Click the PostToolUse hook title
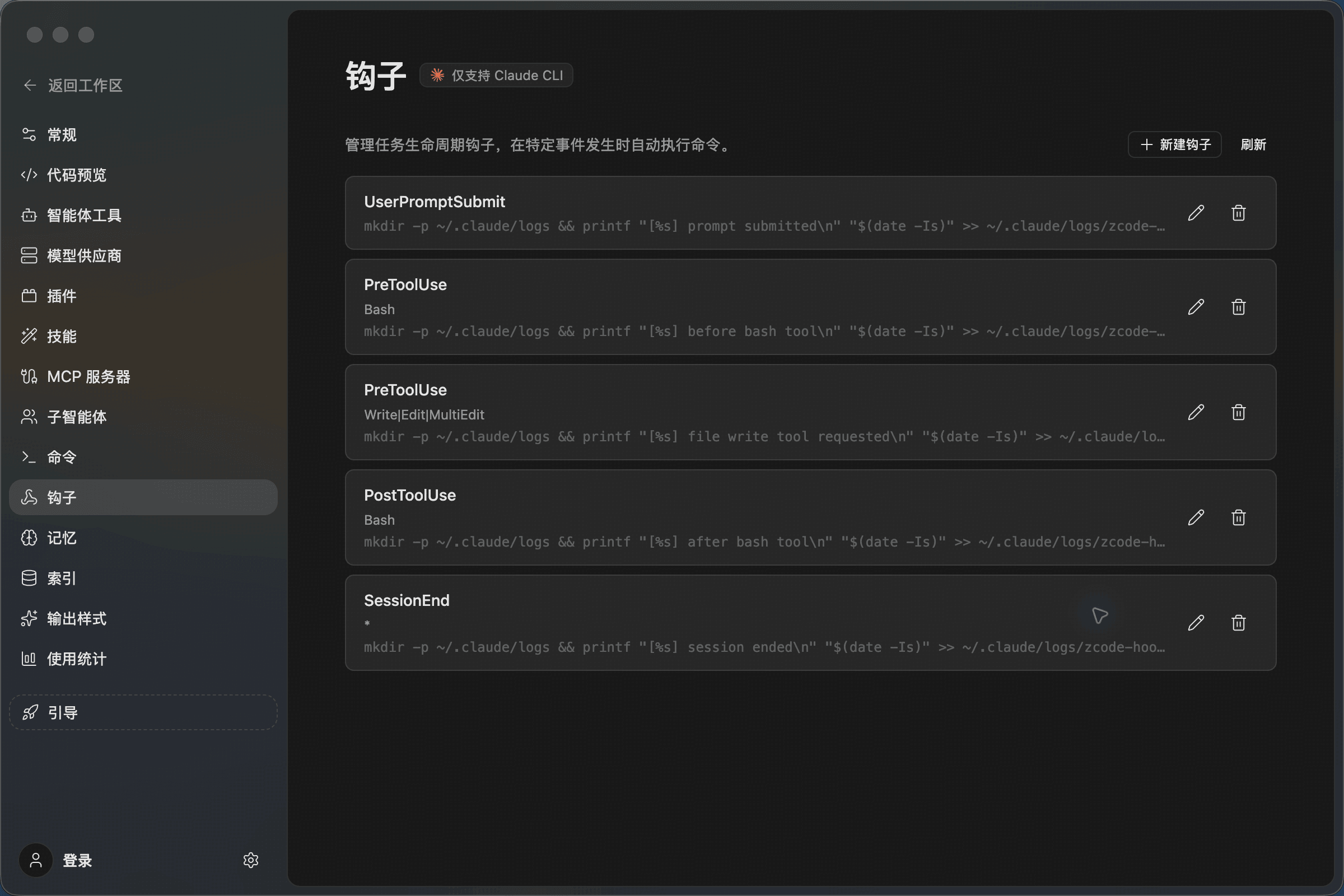 [410, 496]
